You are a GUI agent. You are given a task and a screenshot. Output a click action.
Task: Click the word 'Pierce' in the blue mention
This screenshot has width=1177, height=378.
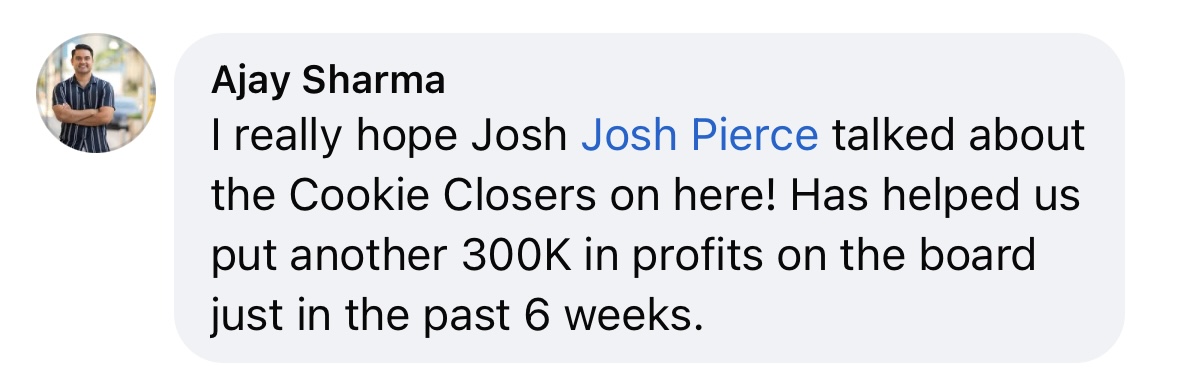(x=754, y=136)
